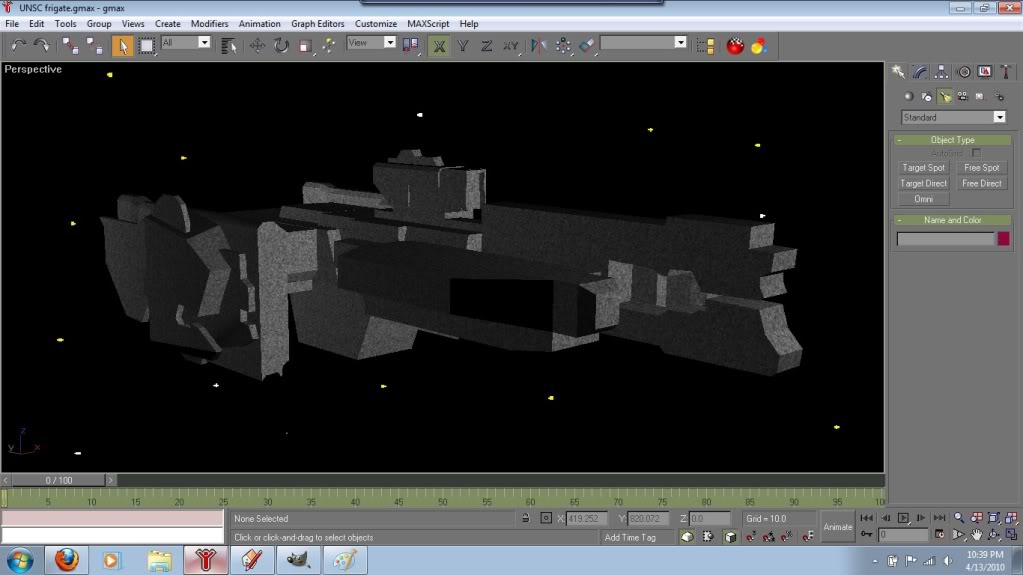Create a Free Spot light
1023x575 pixels.
click(981, 168)
